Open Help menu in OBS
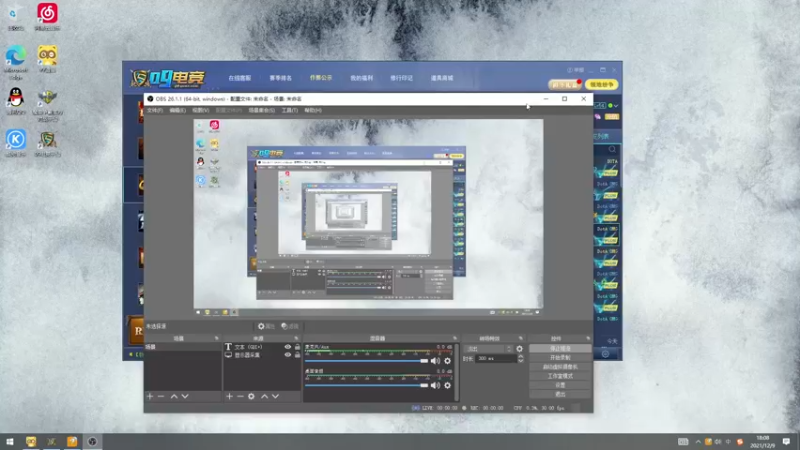Image resolution: width=800 pixels, height=450 pixels. click(x=313, y=110)
